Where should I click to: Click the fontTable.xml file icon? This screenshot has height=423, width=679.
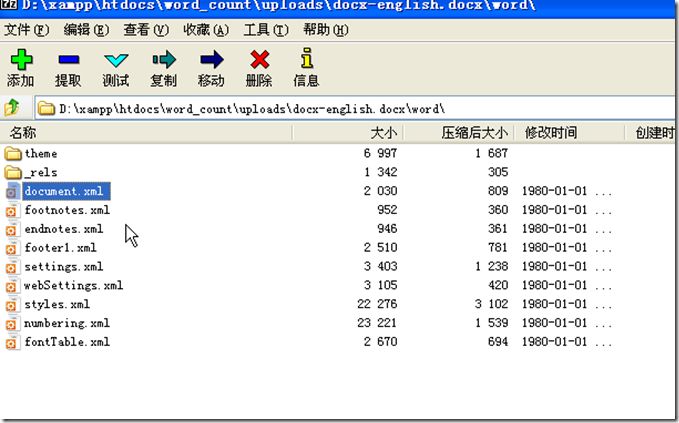tap(12, 342)
